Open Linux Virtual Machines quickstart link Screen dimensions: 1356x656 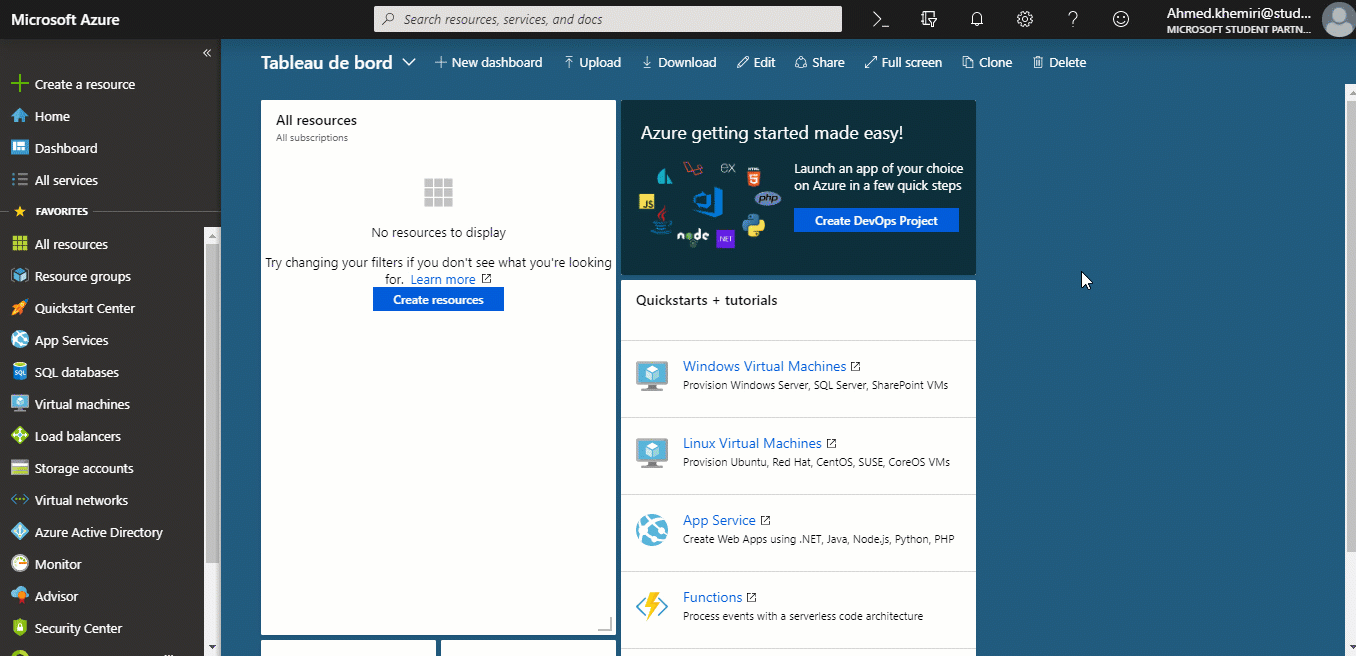pos(752,443)
